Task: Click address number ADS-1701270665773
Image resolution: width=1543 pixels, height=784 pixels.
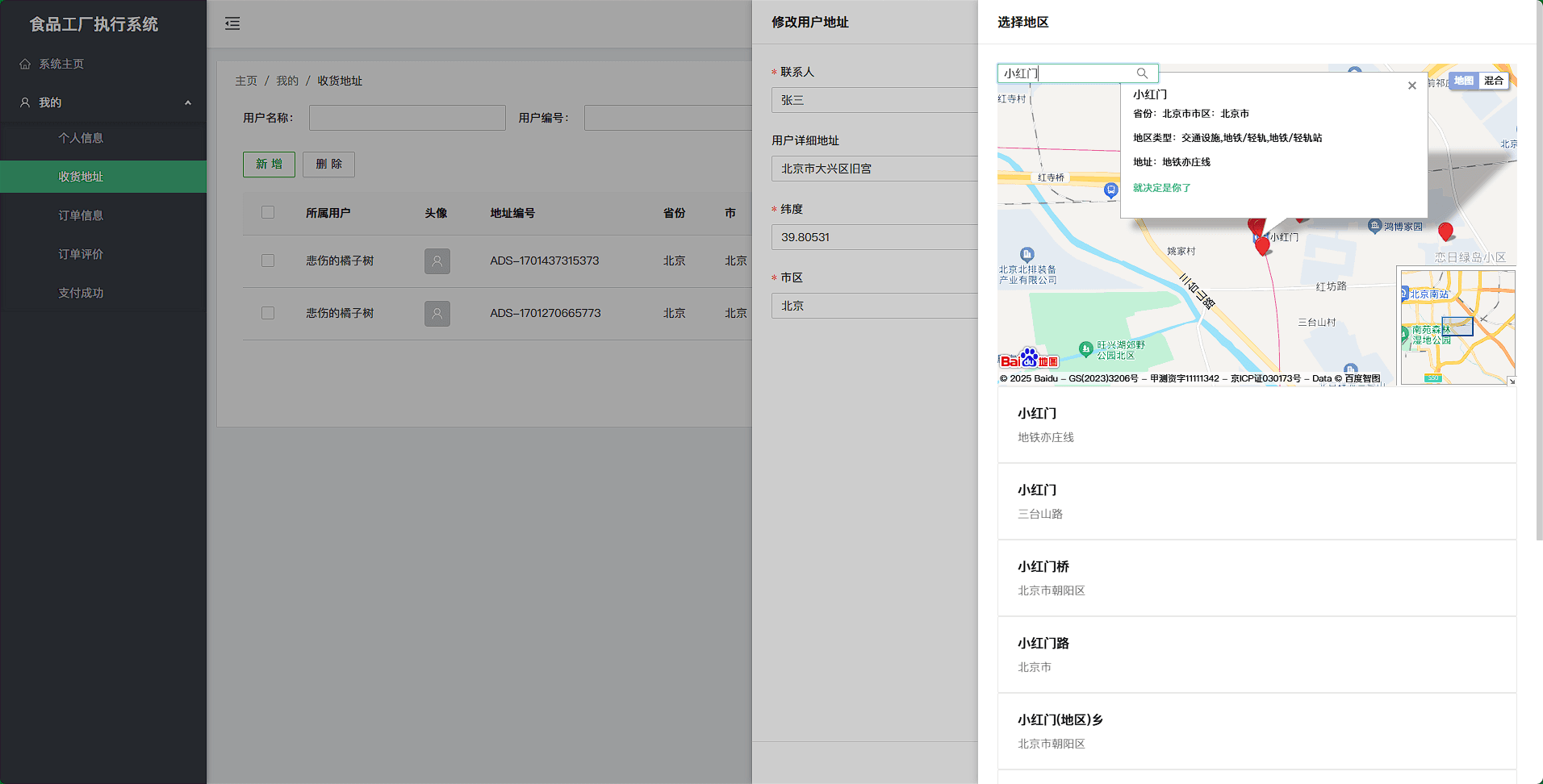Action: pyautogui.click(x=546, y=313)
